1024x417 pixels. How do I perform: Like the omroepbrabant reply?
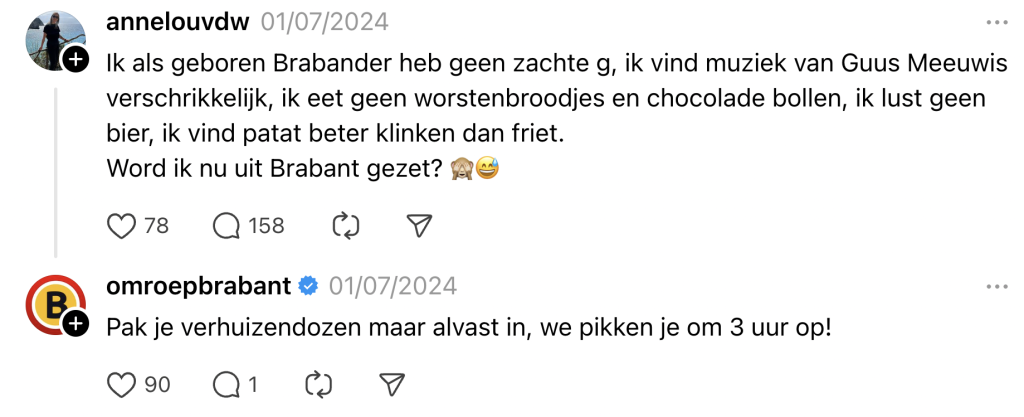tap(121, 384)
